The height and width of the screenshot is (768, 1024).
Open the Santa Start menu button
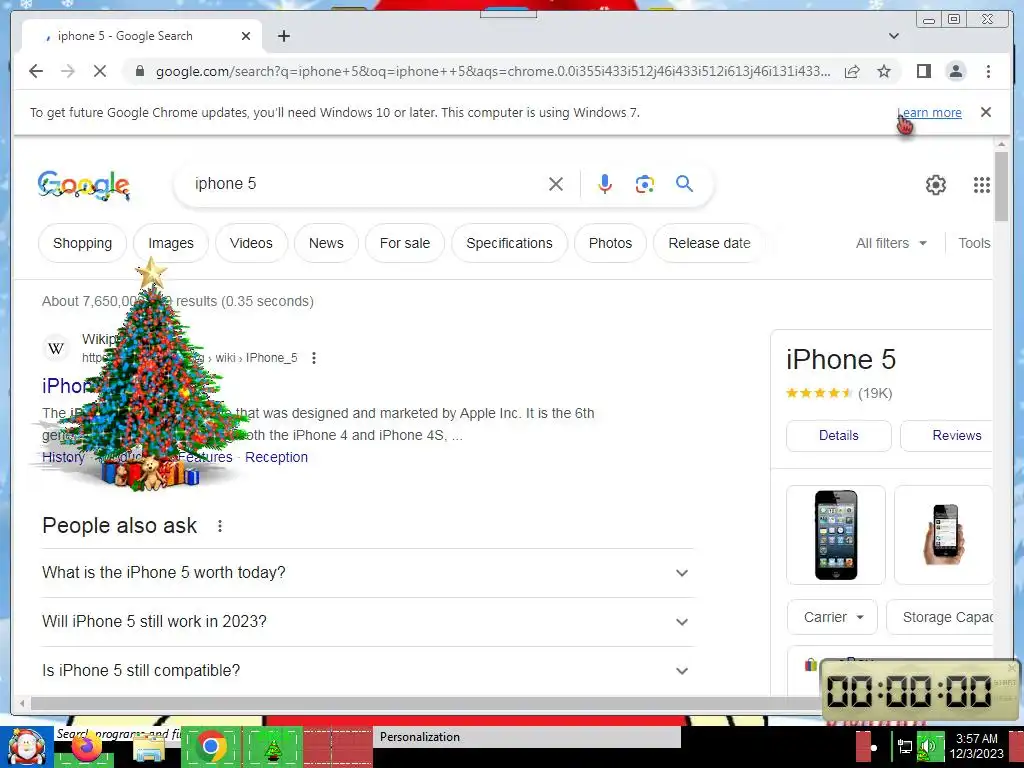pos(26,747)
